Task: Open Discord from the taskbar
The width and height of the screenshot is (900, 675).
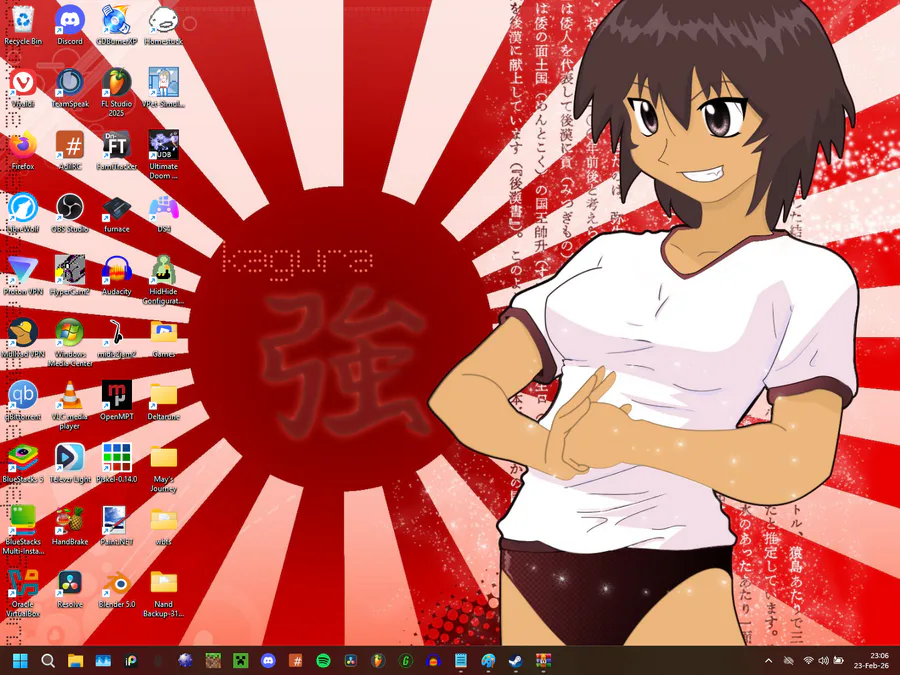Action: click(268, 661)
